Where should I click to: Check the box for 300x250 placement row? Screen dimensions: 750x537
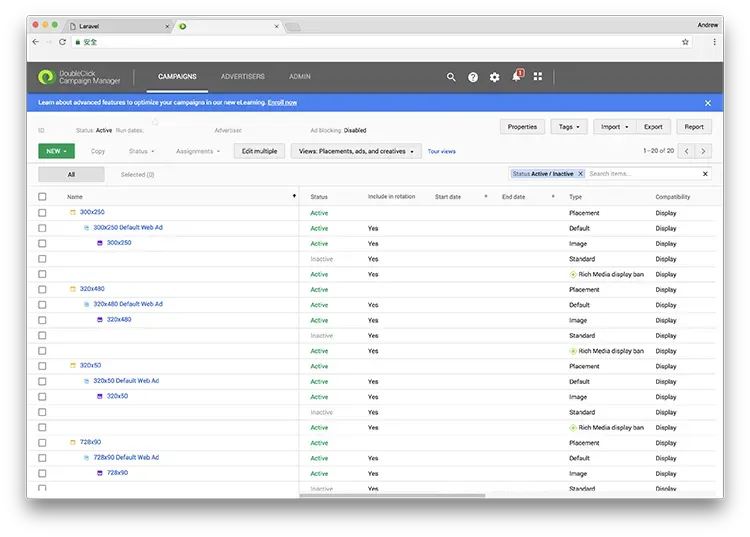click(42, 212)
